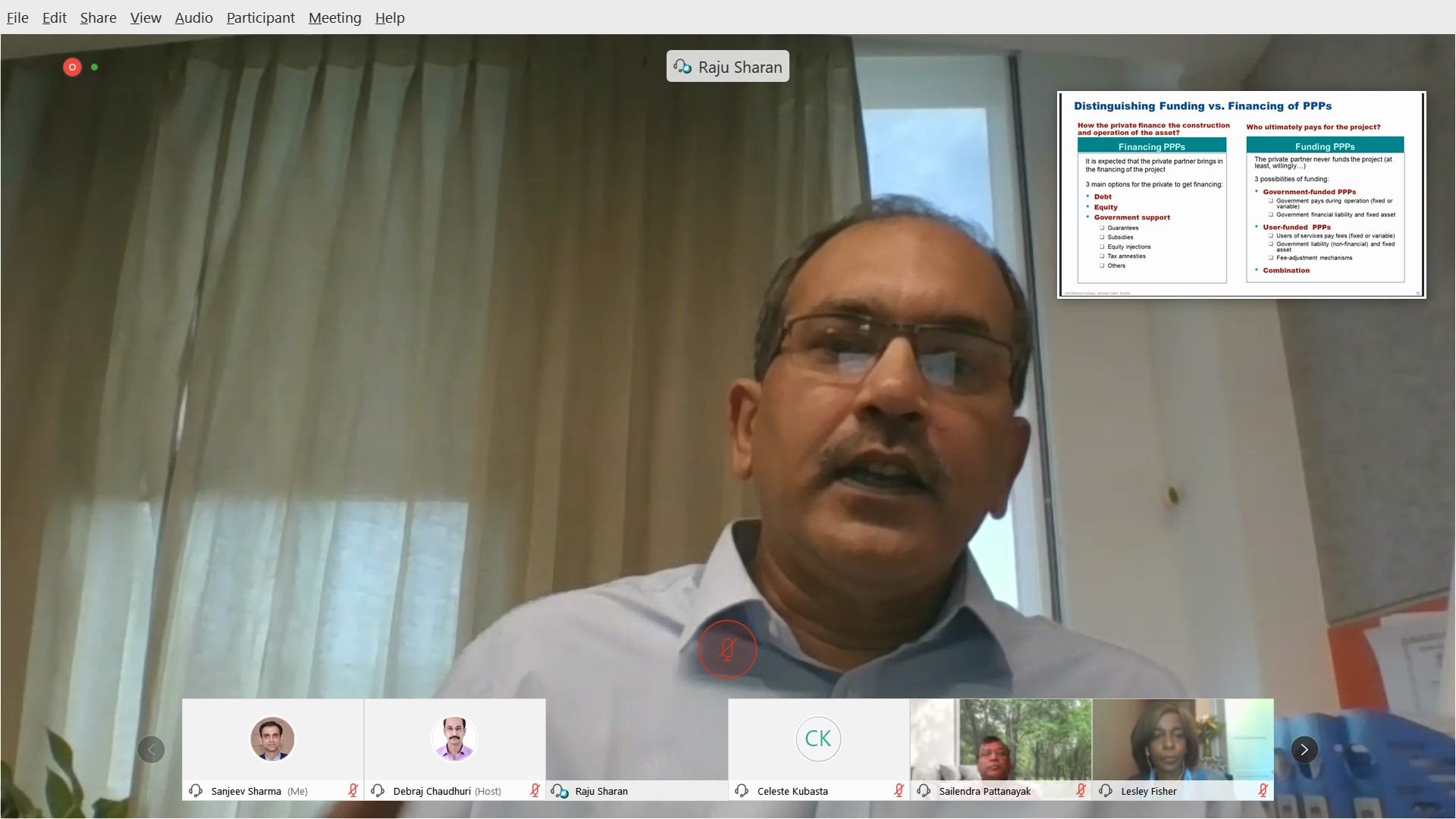Open the Participant menu
This screenshot has height=819, width=1456.
pyautogui.click(x=260, y=17)
